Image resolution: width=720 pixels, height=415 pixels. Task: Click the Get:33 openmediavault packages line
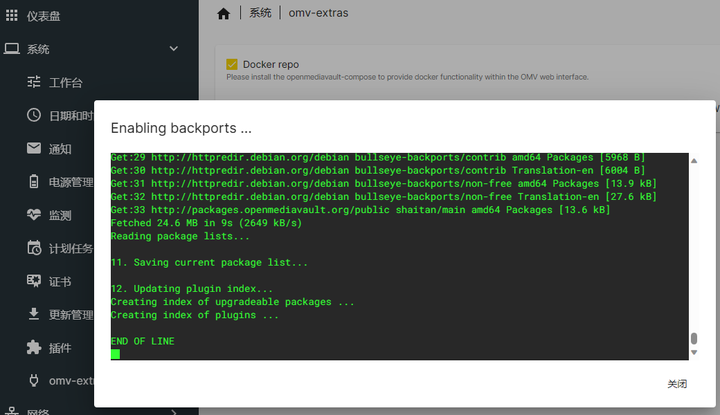[x=360, y=210]
